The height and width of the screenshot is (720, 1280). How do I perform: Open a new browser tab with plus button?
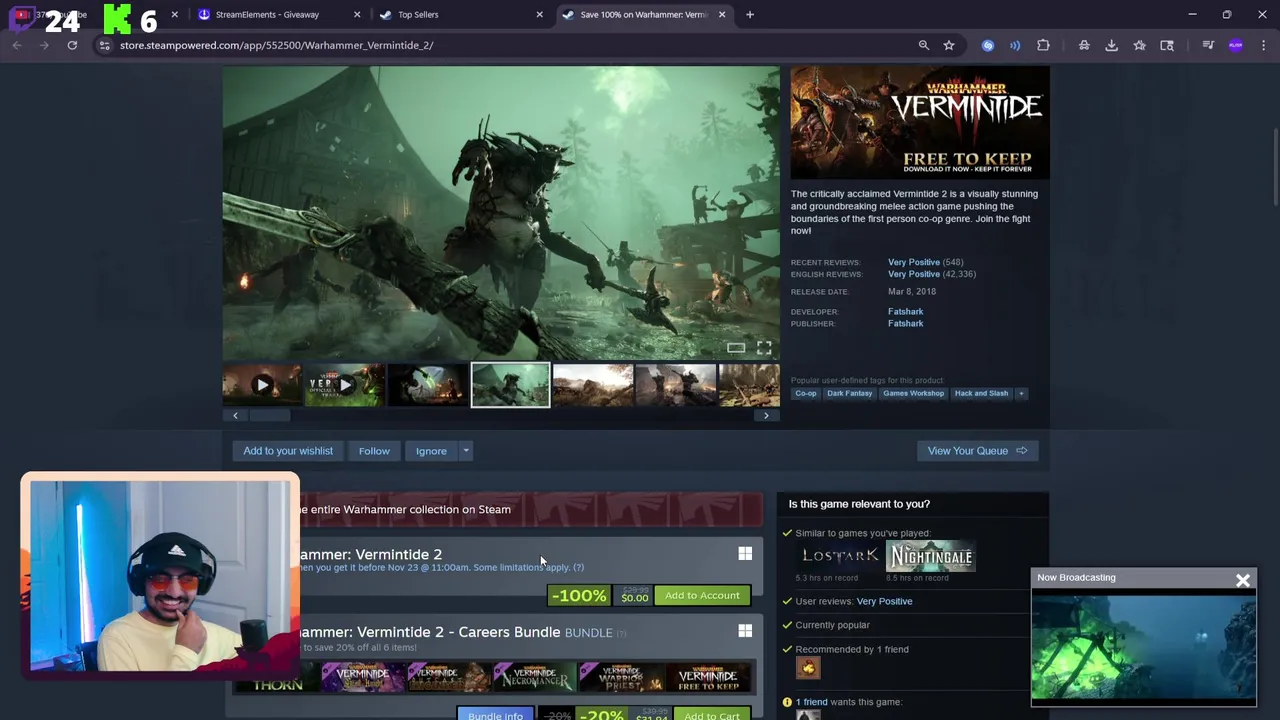[750, 14]
